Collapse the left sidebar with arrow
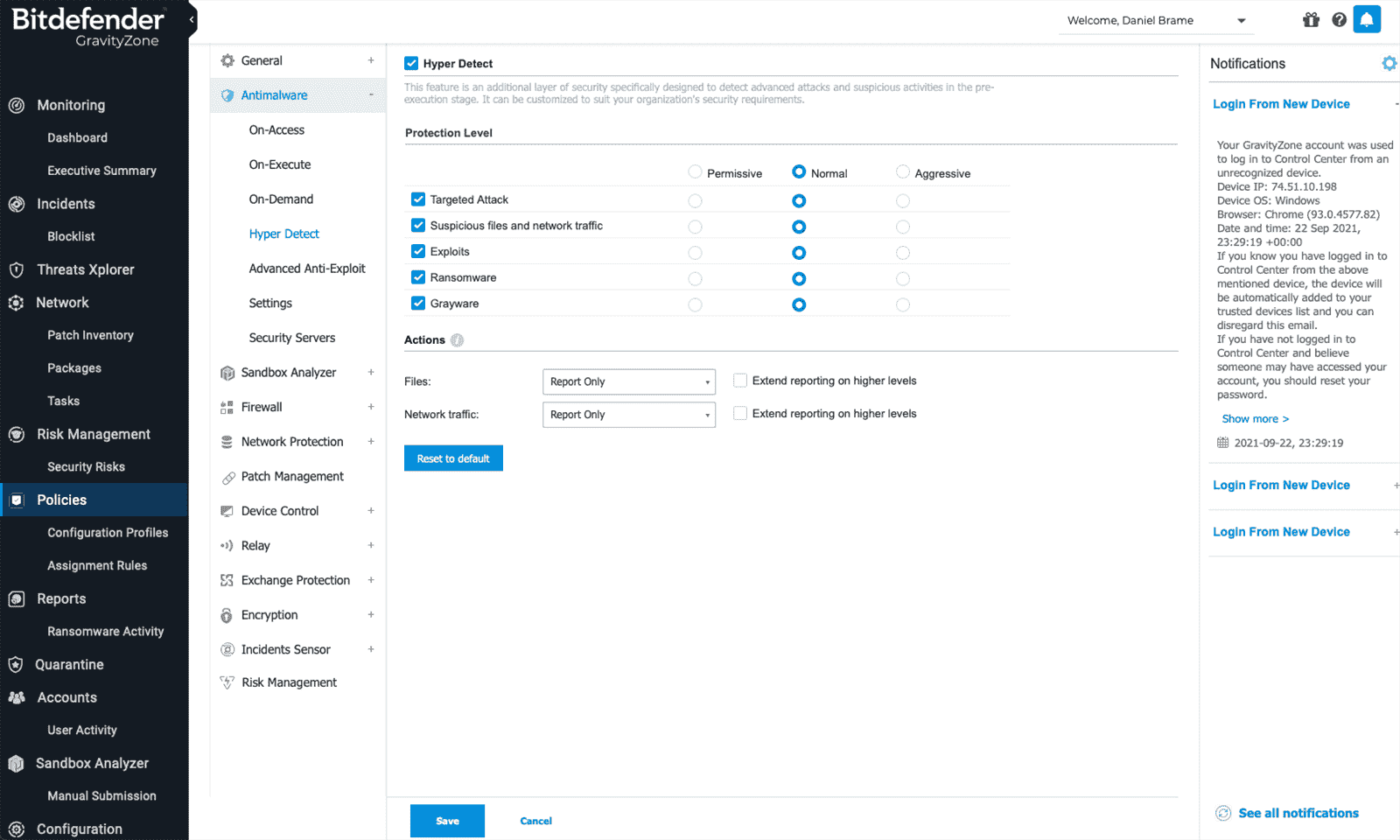The image size is (1400, 840). pyautogui.click(x=192, y=19)
